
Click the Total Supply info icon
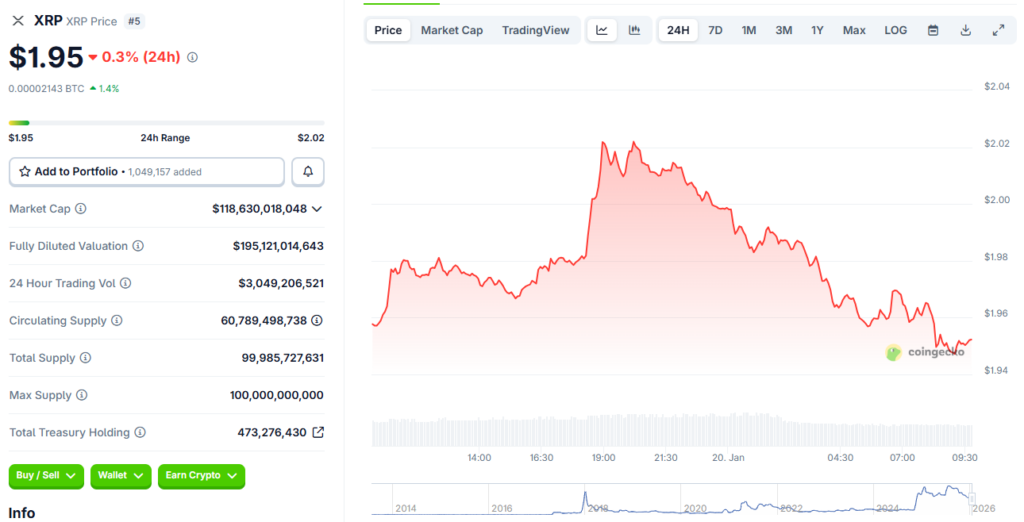[86, 358]
